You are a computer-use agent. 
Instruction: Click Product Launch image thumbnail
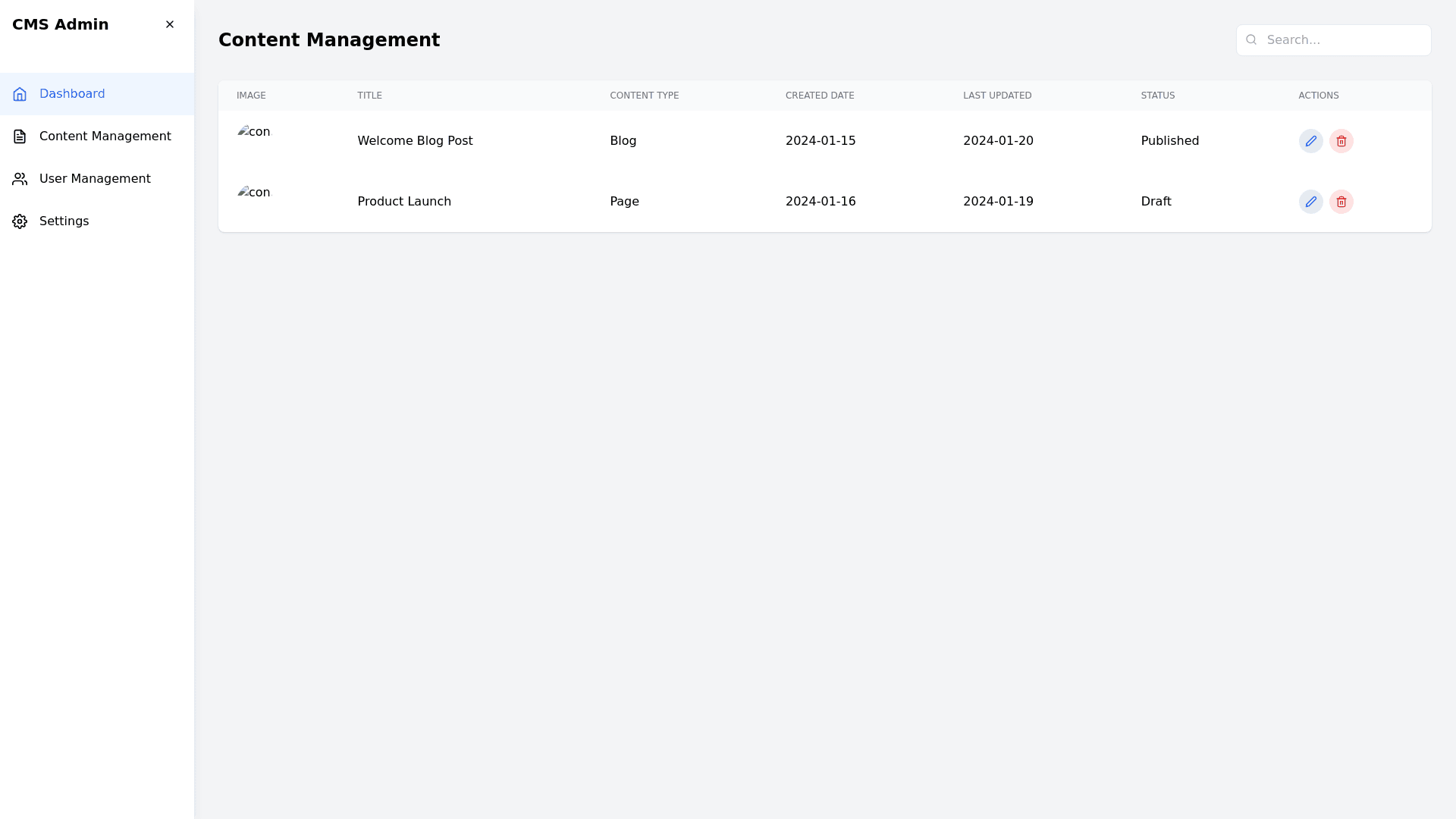[253, 193]
